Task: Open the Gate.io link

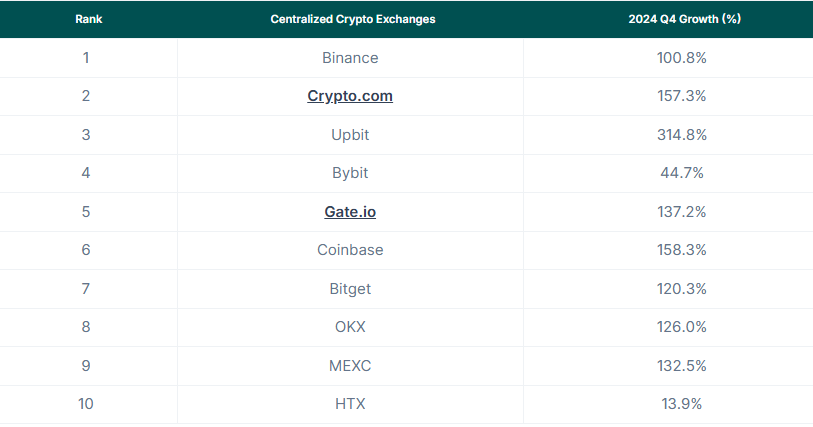Action: [x=350, y=212]
